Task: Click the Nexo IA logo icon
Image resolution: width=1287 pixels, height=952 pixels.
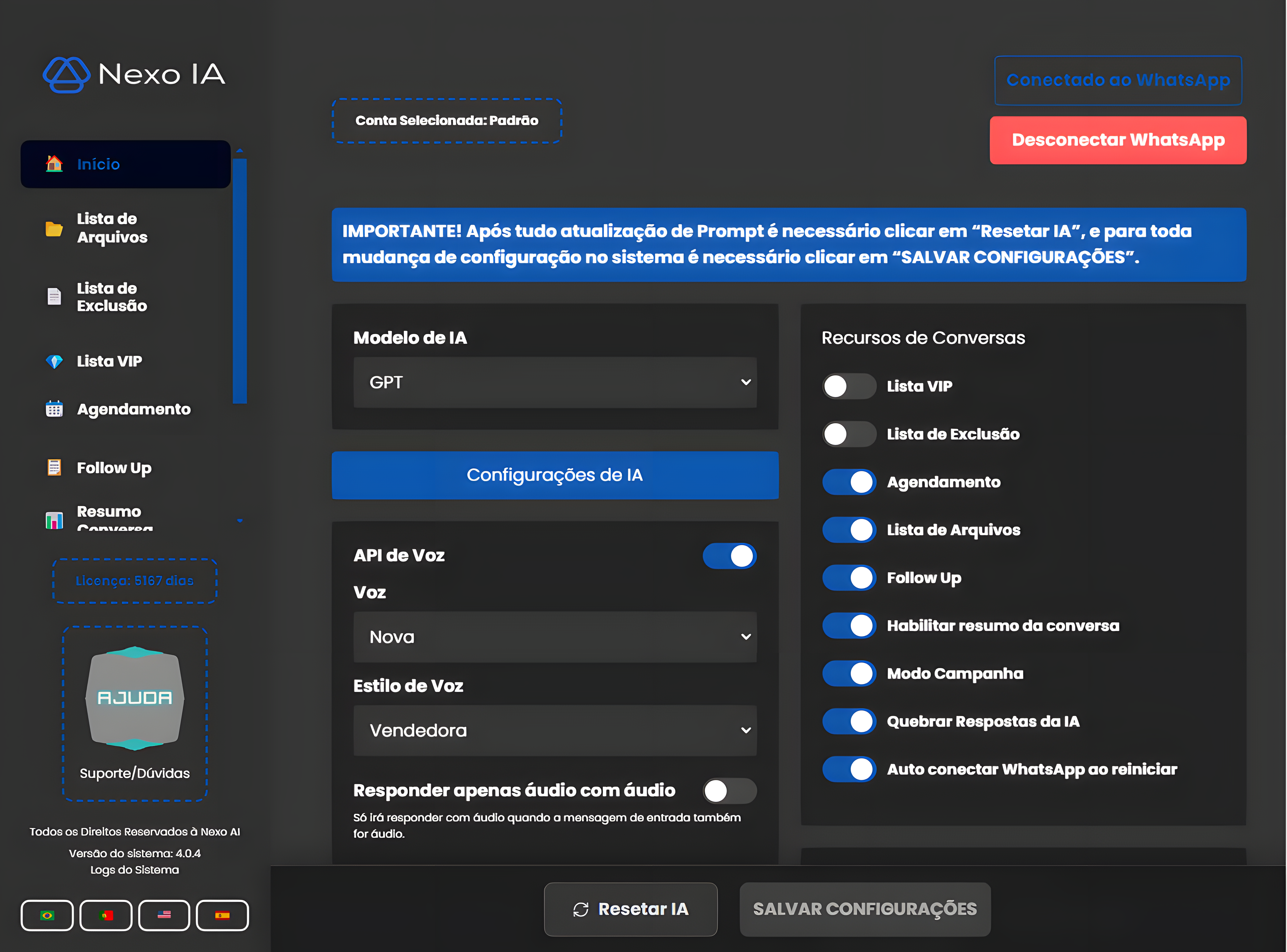Action: [66, 74]
